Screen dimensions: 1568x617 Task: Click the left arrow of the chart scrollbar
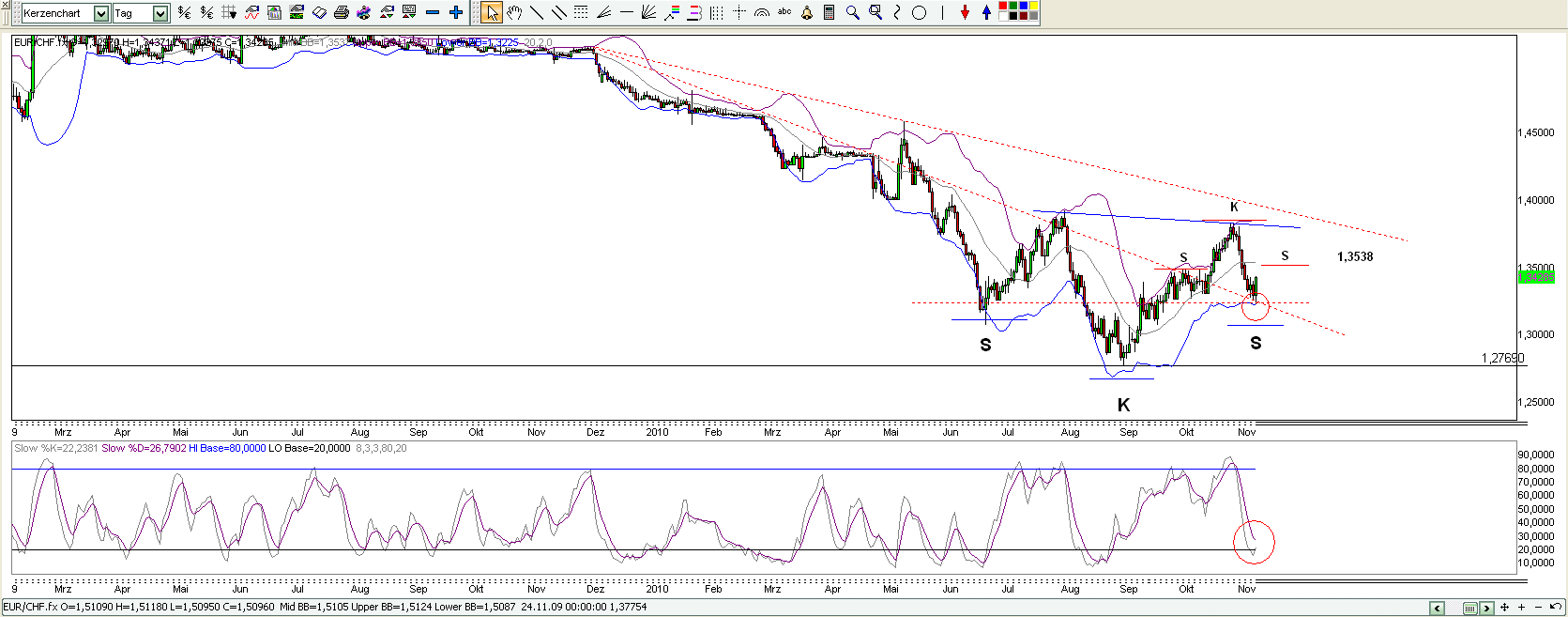pos(1437,609)
